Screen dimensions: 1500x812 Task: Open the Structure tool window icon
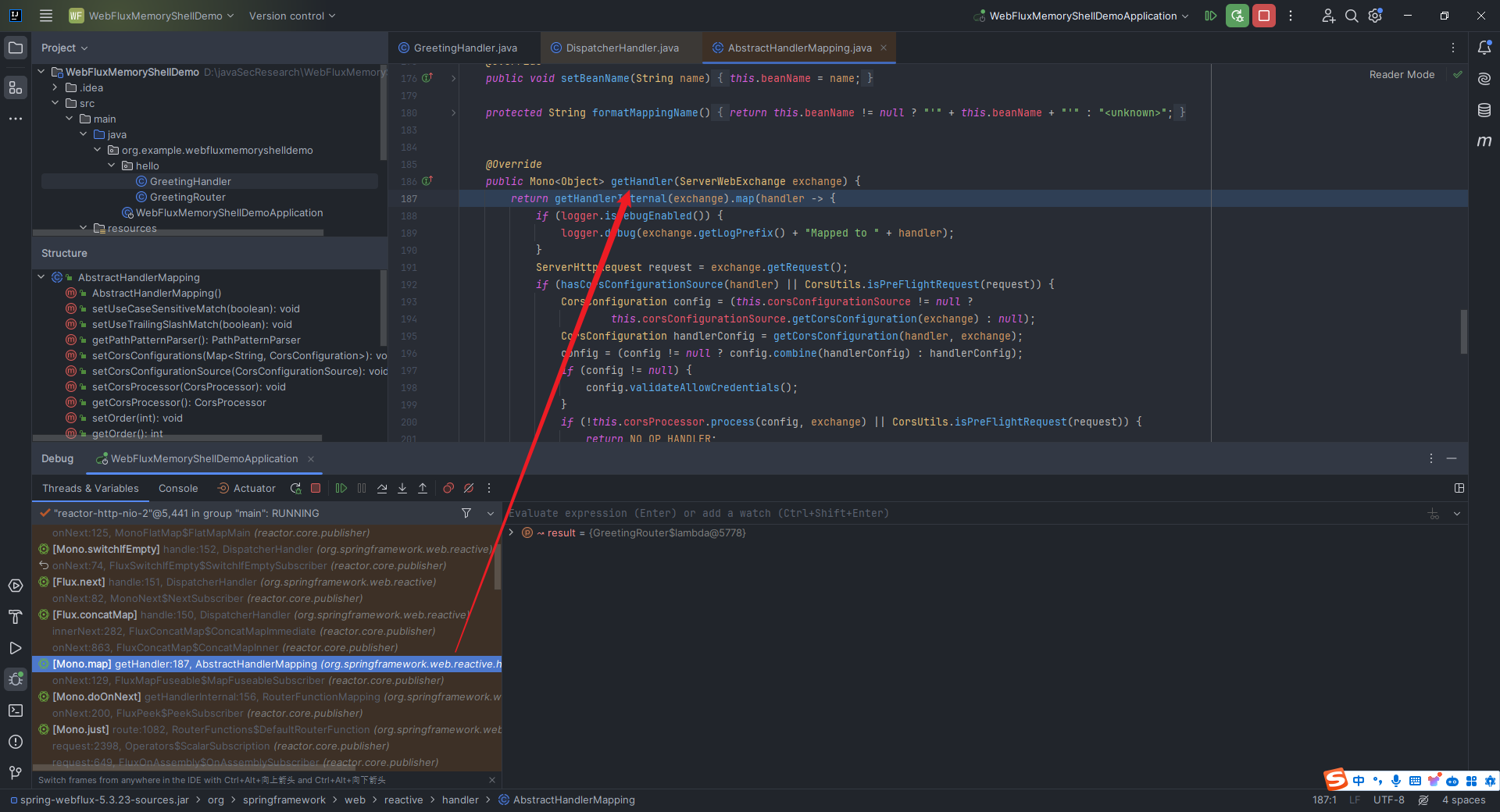click(16, 87)
